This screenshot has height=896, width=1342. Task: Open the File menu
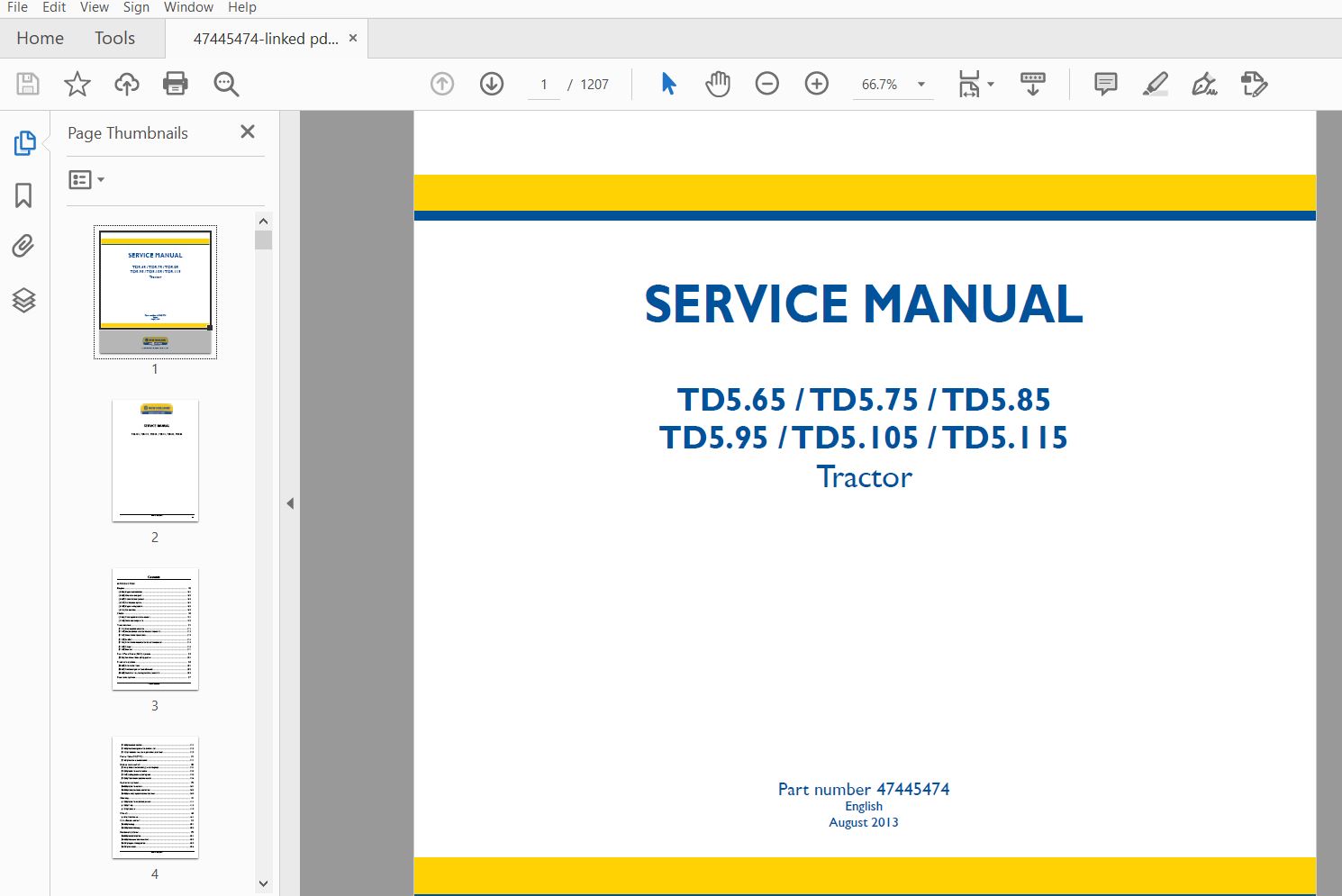tap(17, 7)
